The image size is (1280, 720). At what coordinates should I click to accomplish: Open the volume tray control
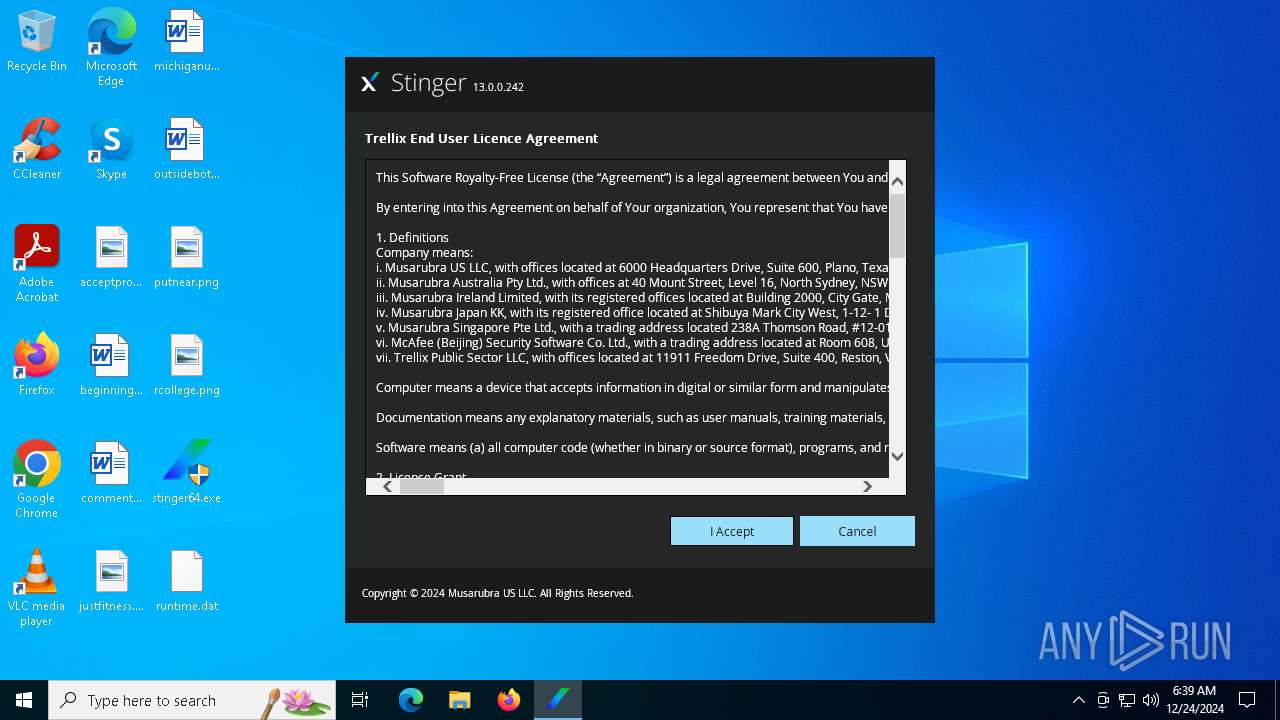1151,700
